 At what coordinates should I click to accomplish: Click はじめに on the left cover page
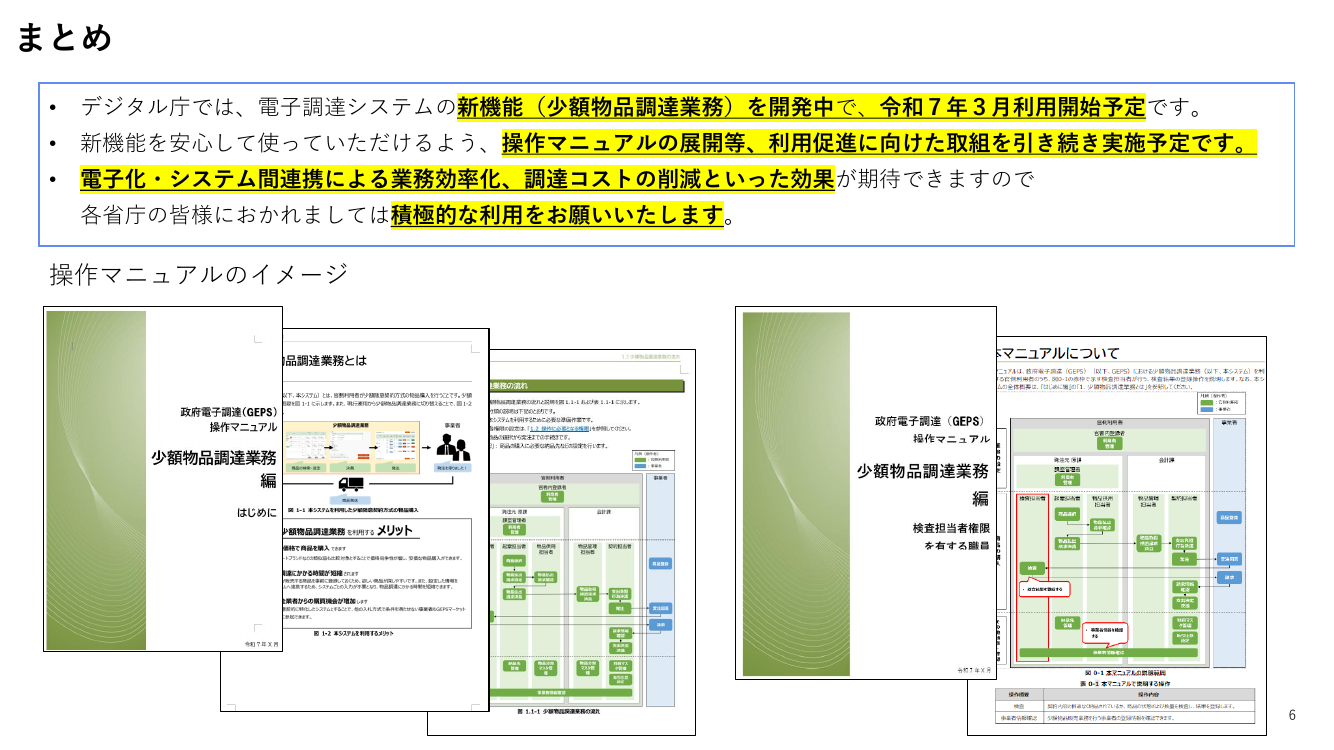257,512
